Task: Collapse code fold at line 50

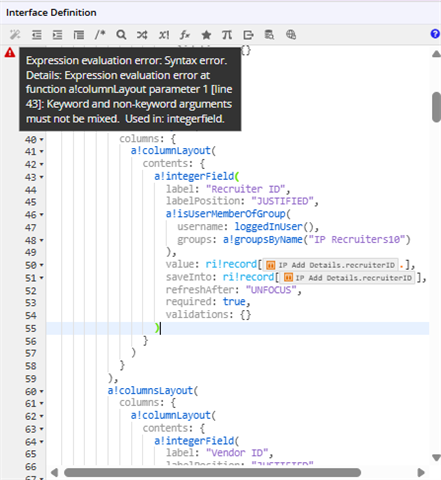Action: coord(42,265)
